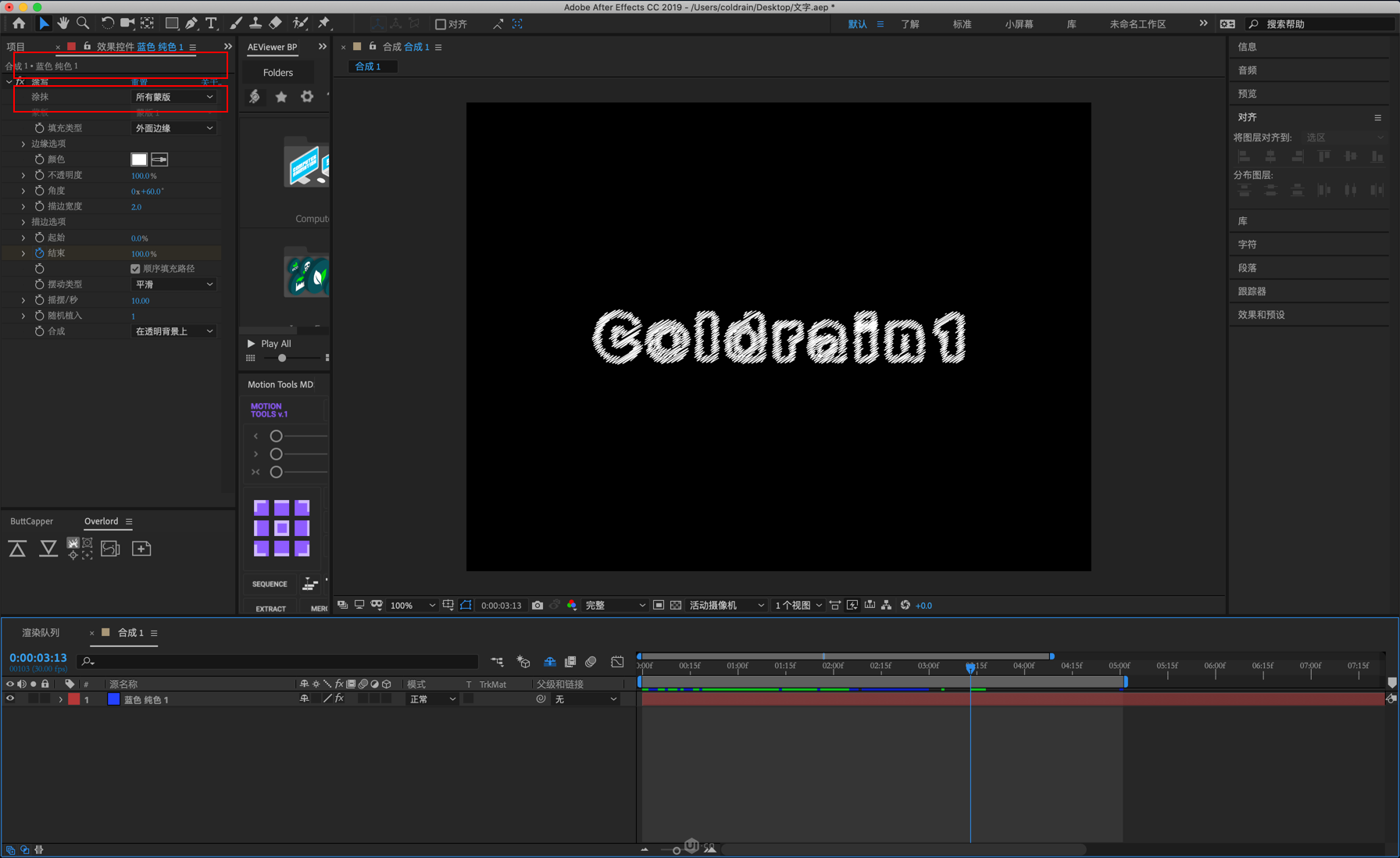The image size is (1400, 858).
Task: Click the EXTRACT button in Motion Tools
Action: pos(270,609)
